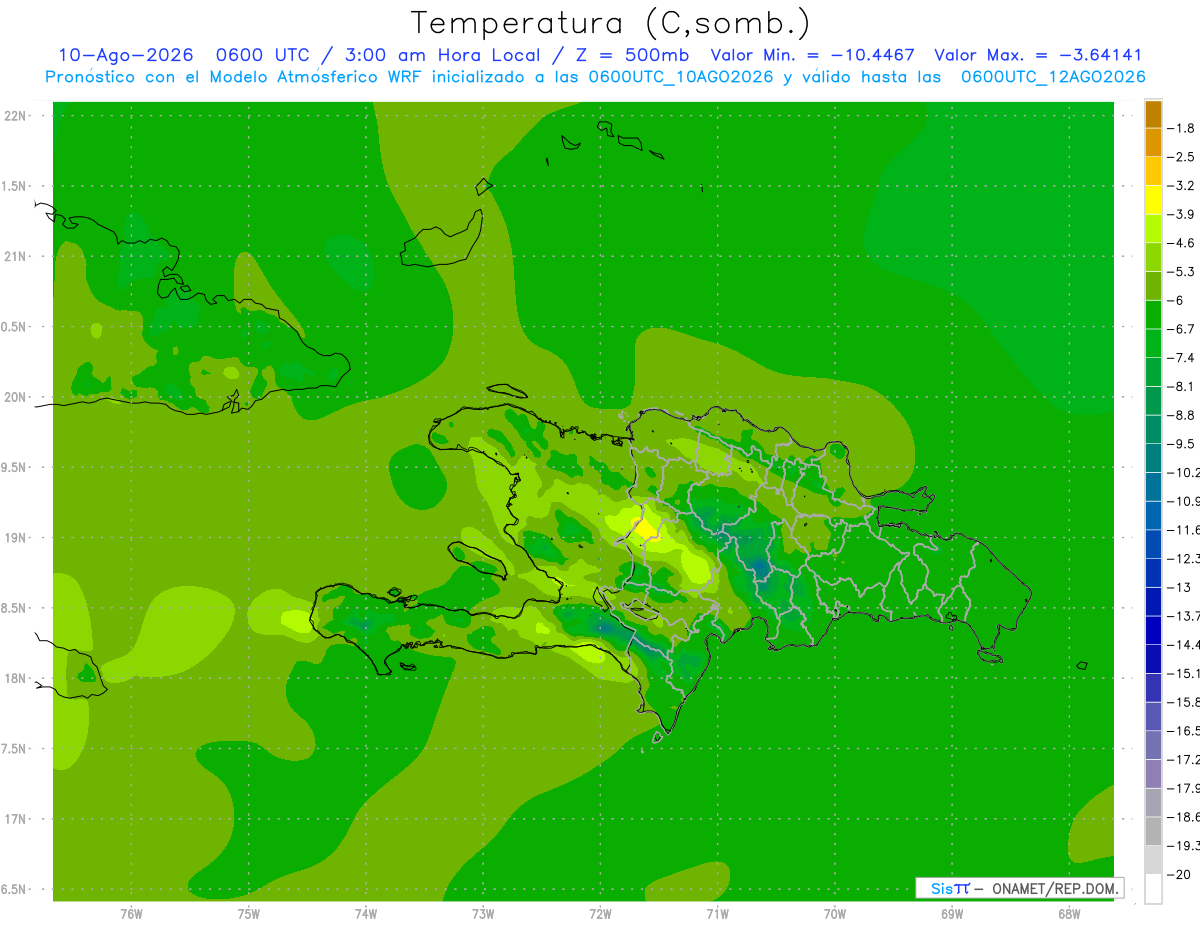Click the 'Temperatura (C,somb.)' map title
This screenshot has height=927, width=1200.
pos(611,23)
